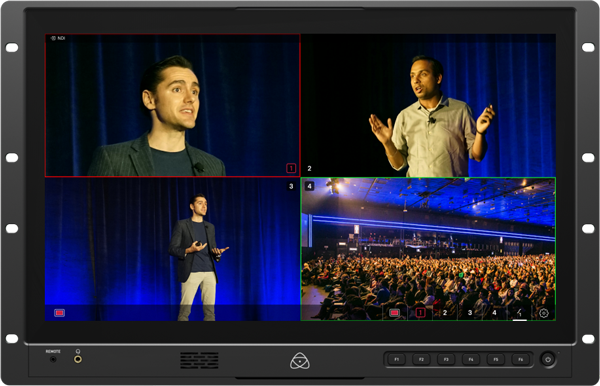The height and width of the screenshot is (386, 600).
Task: Tap the NDI indicator icon at top left
Action: [57, 38]
